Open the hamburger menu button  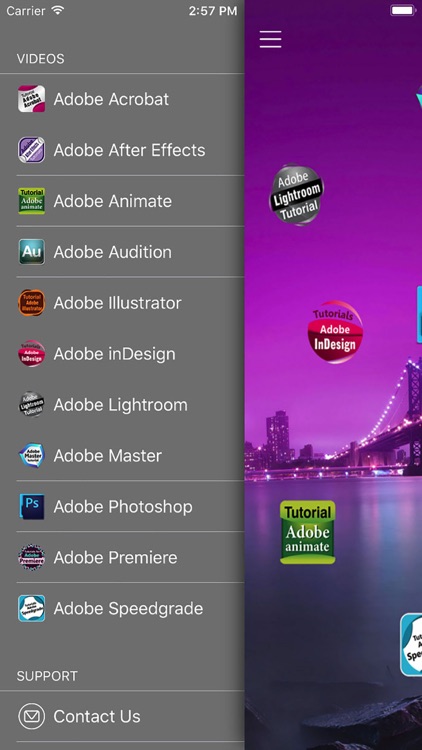coord(270,39)
